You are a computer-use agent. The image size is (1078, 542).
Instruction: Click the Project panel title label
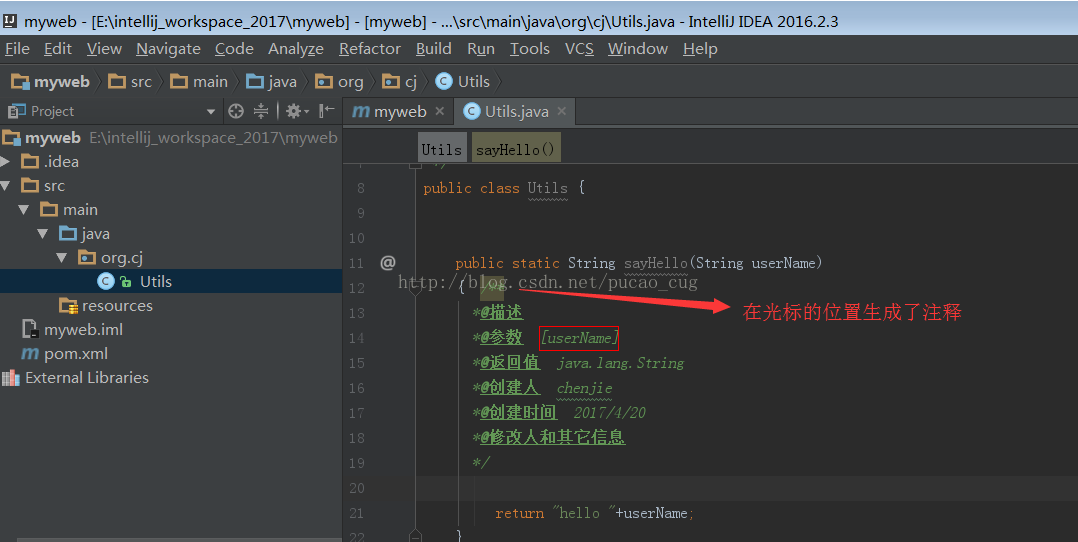[52, 111]
